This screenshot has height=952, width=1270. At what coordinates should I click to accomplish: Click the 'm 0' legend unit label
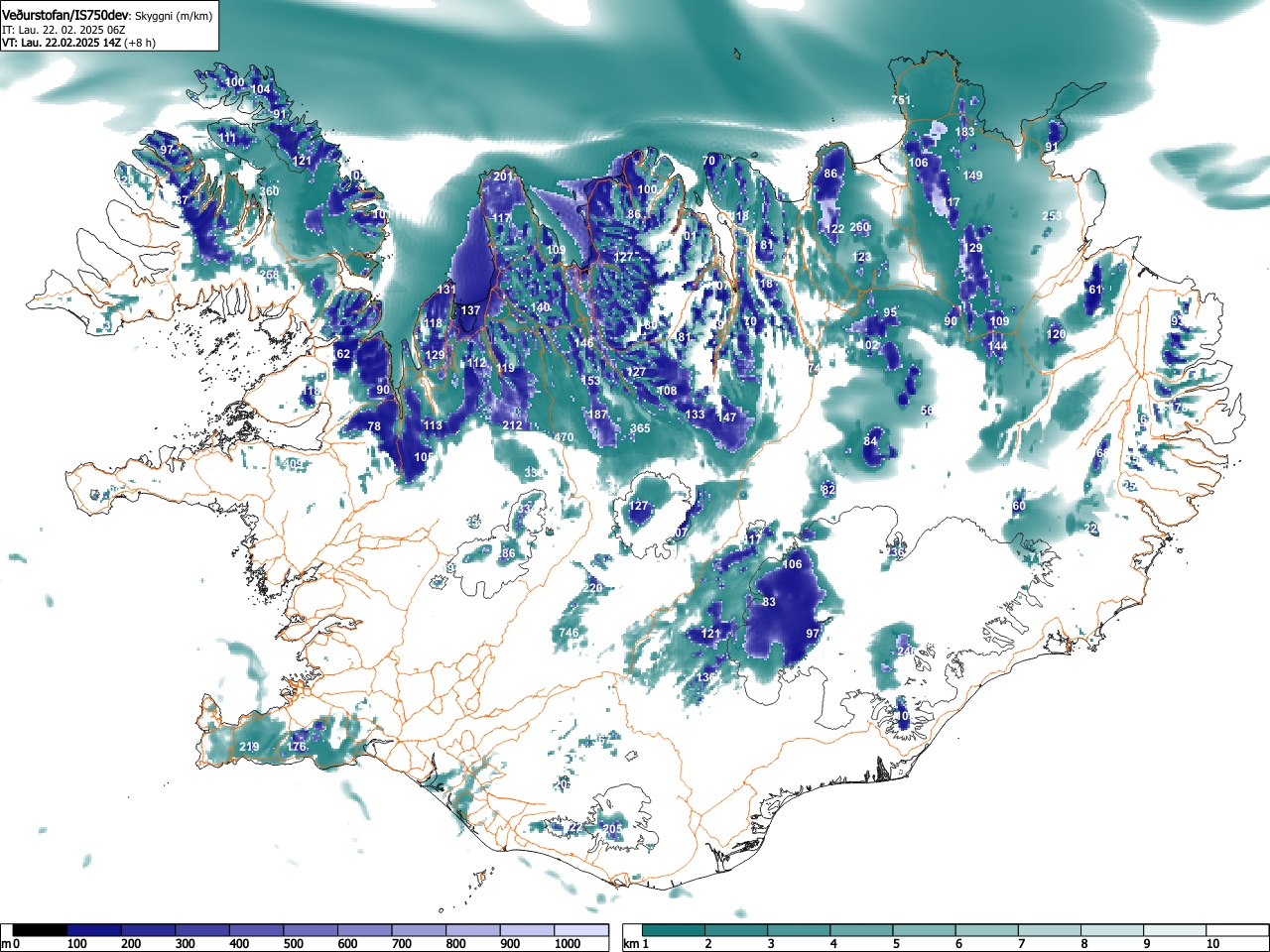(x=10, y=944)
